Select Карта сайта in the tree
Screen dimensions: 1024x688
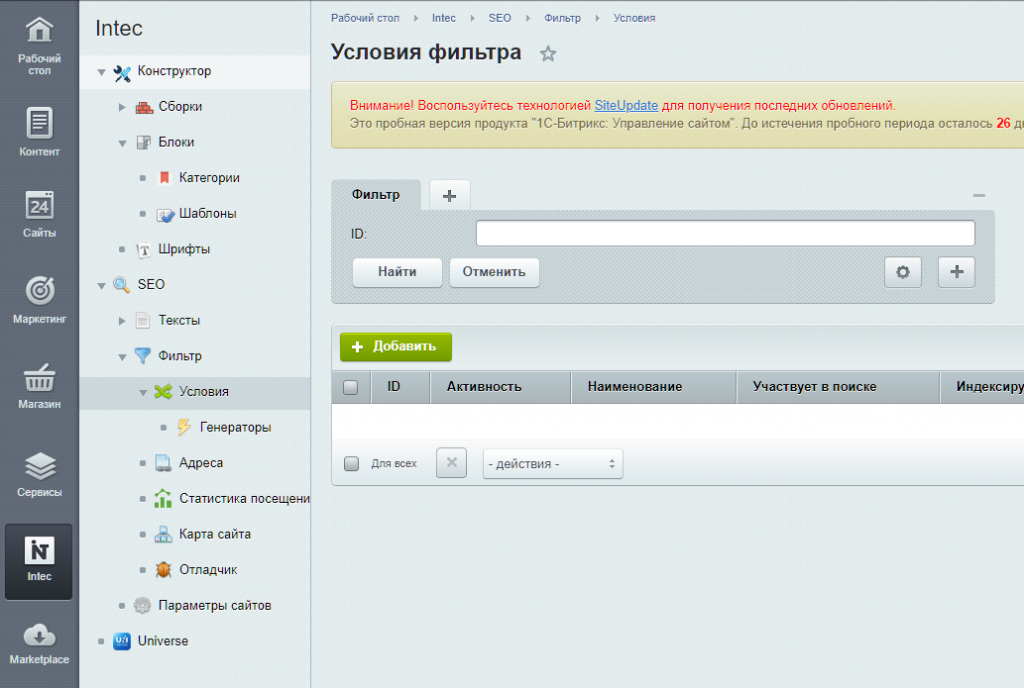[x=215, y=534]
